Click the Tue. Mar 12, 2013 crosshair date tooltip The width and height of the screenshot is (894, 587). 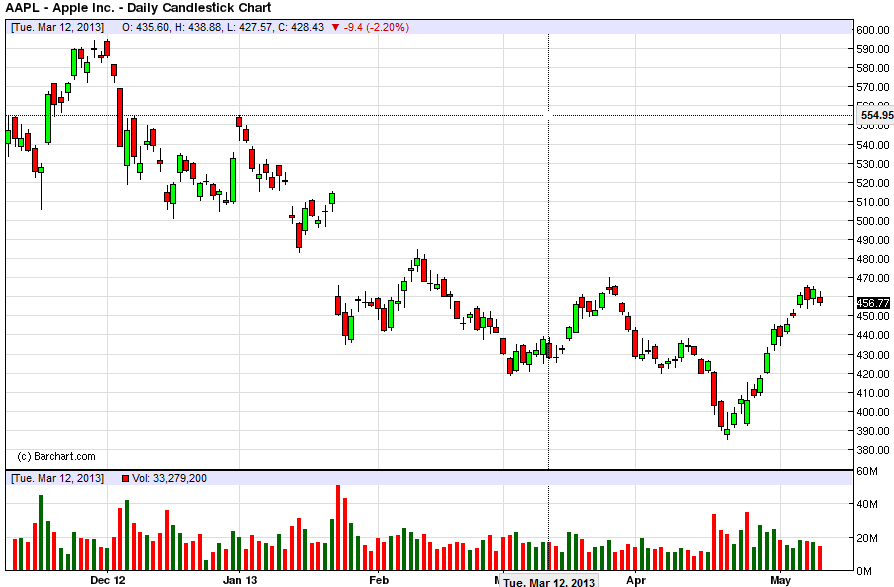tap(548, 581)
